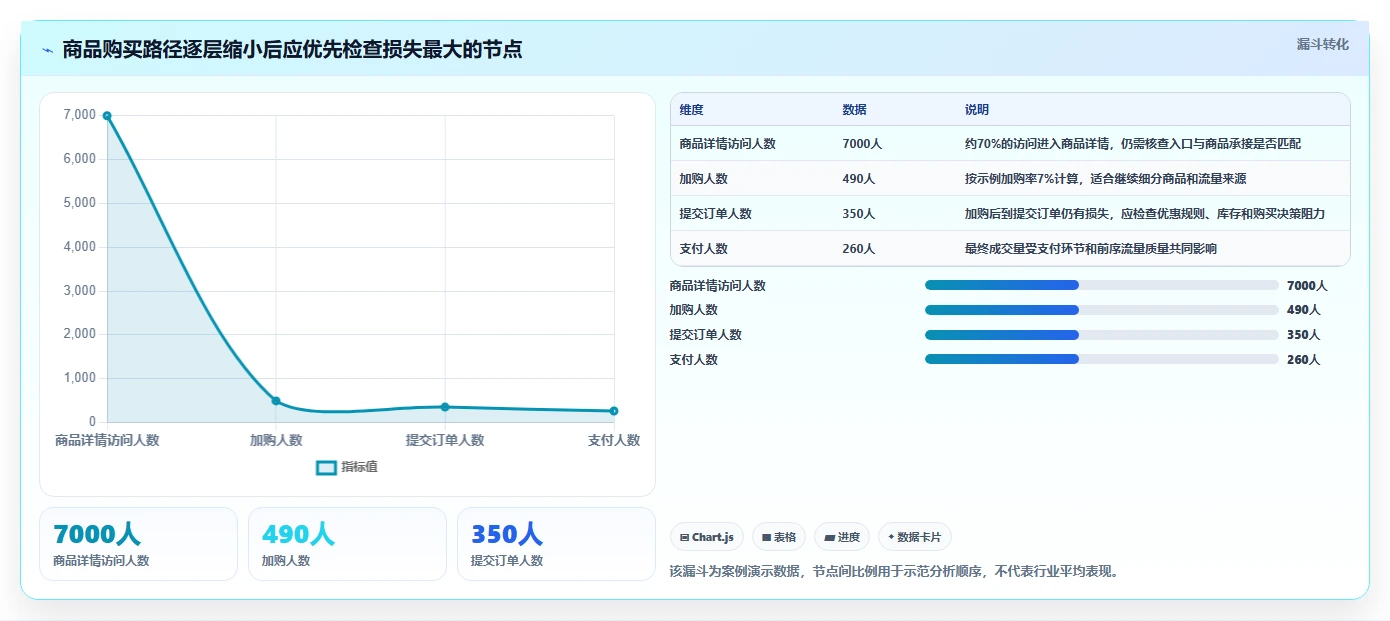Click the 490人 data card
Image resolution: width=1390 pixels, height=621 pixels.
(x=347, y=544)
